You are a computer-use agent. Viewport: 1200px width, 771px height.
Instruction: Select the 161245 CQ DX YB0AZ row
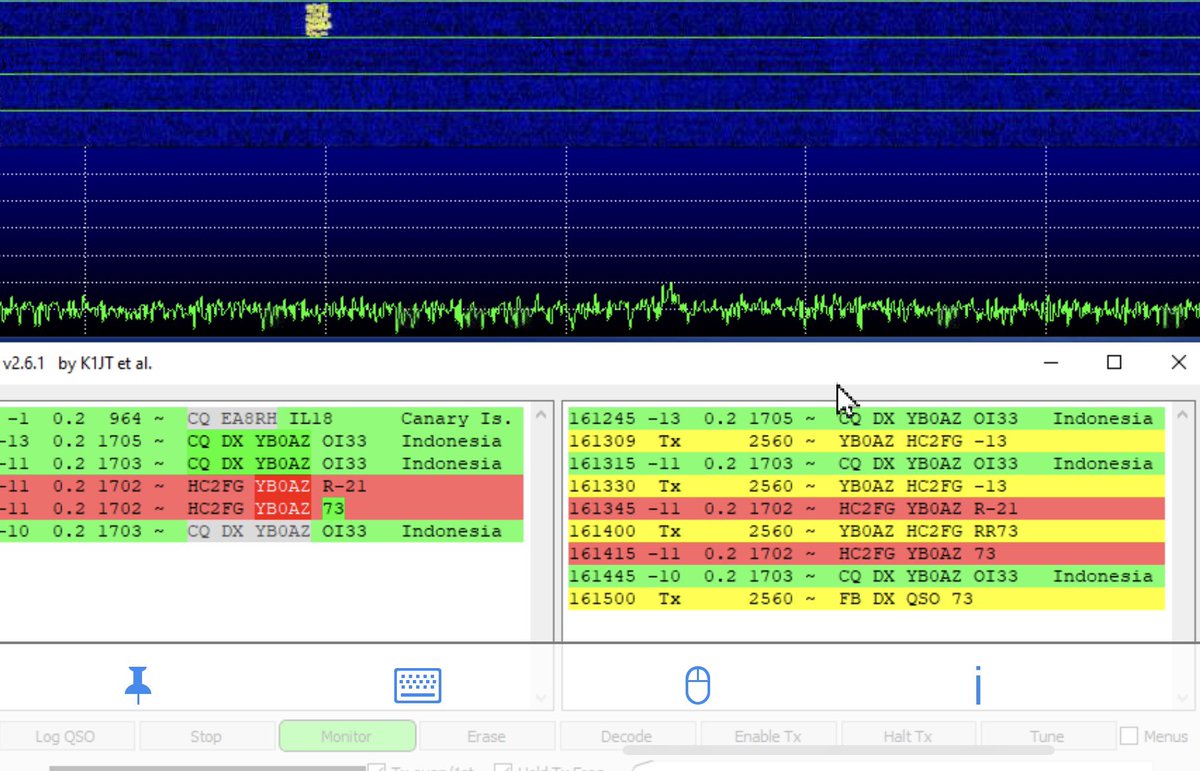[866, 418]
